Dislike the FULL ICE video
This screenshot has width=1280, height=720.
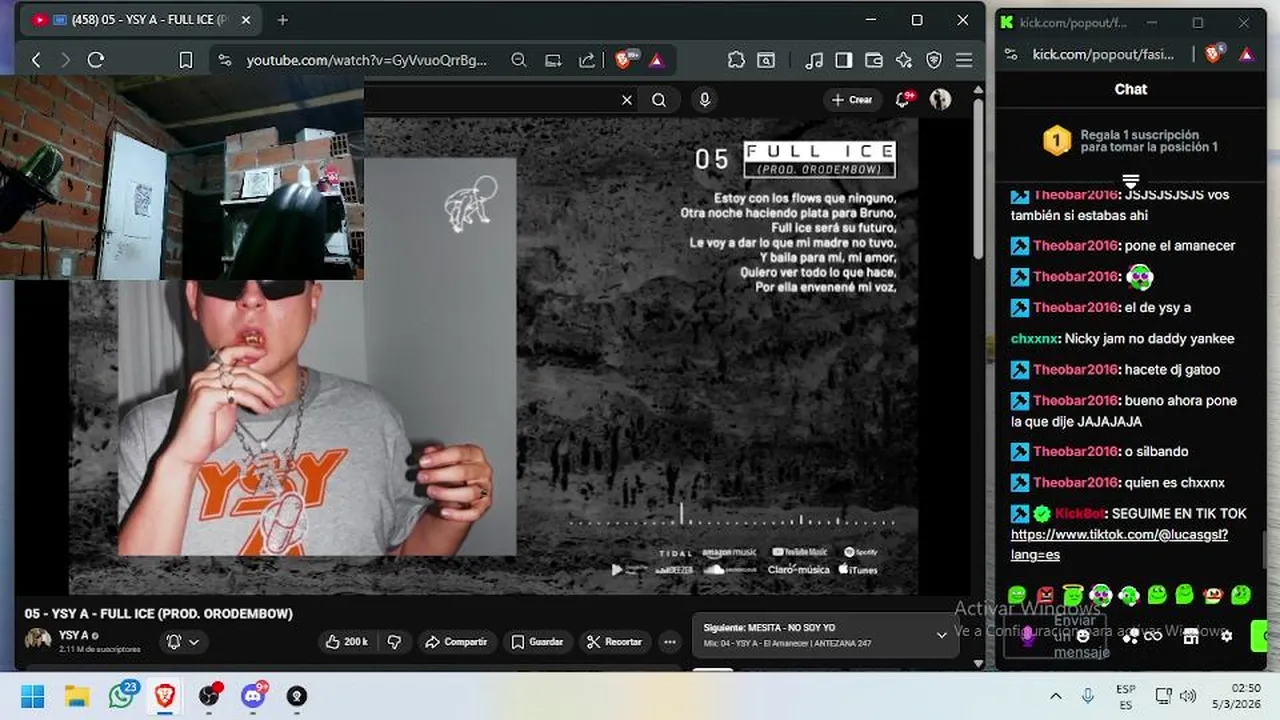click(394, 642)
